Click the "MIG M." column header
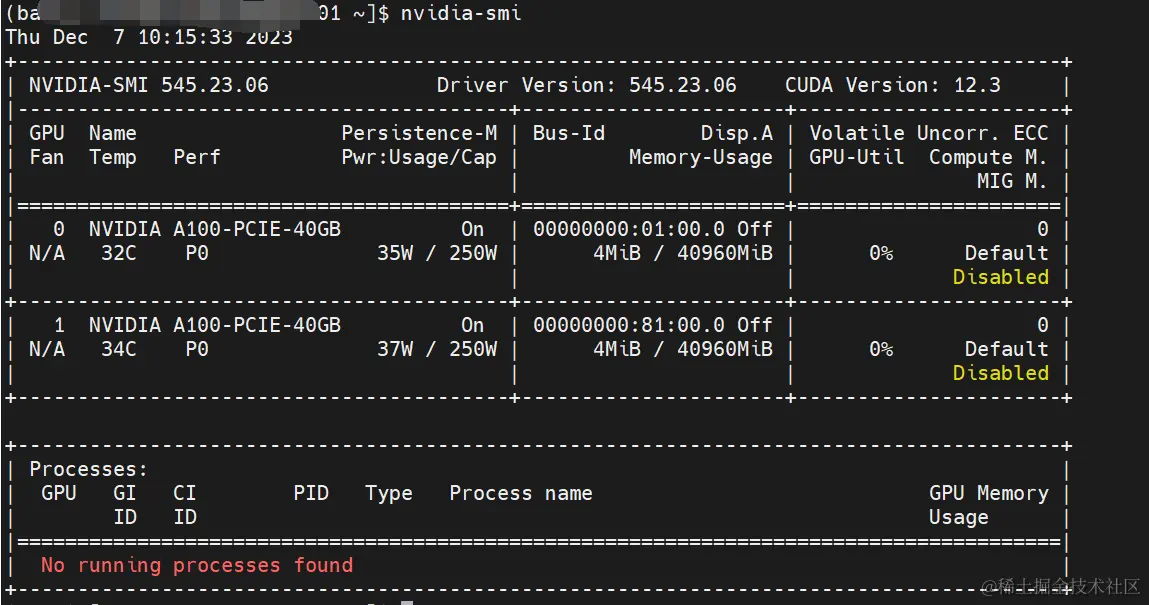This screenshot has width=1149, height=605. (x=1012, y=181)
